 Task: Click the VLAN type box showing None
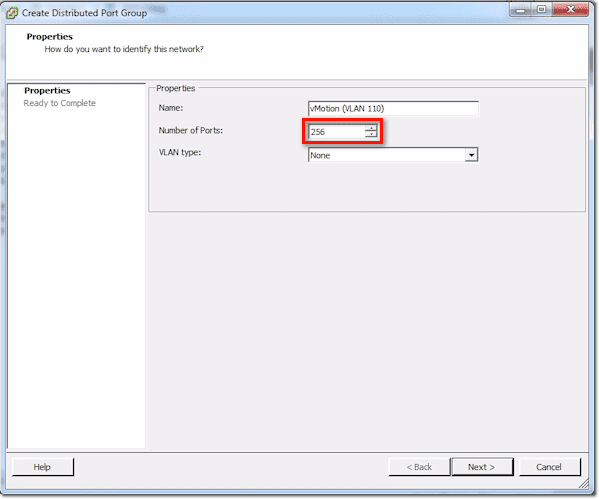click(x=393, y=155)
